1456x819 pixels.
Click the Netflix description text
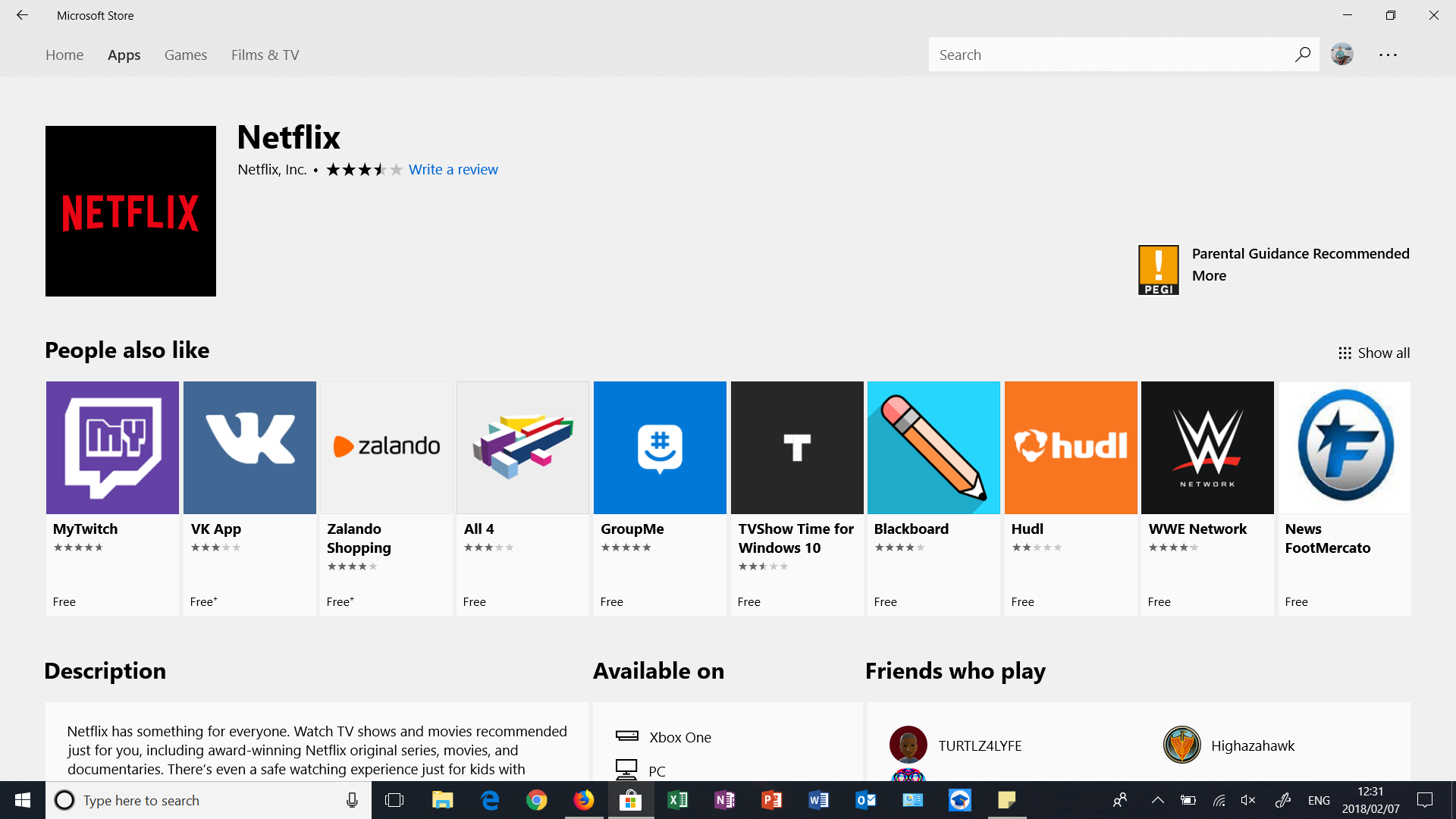coord(317,750)
